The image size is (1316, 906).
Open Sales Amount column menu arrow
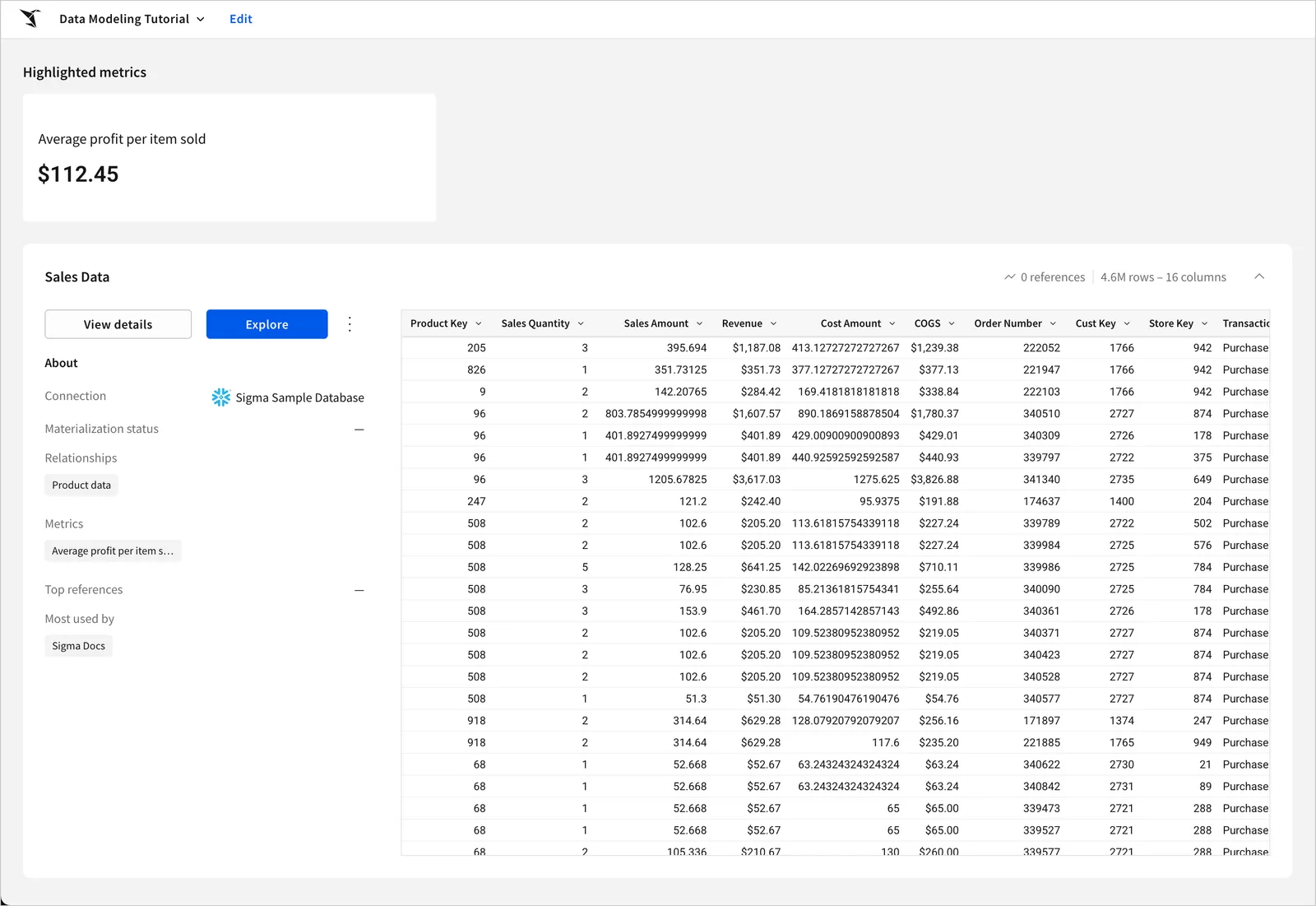coord(700,323)
